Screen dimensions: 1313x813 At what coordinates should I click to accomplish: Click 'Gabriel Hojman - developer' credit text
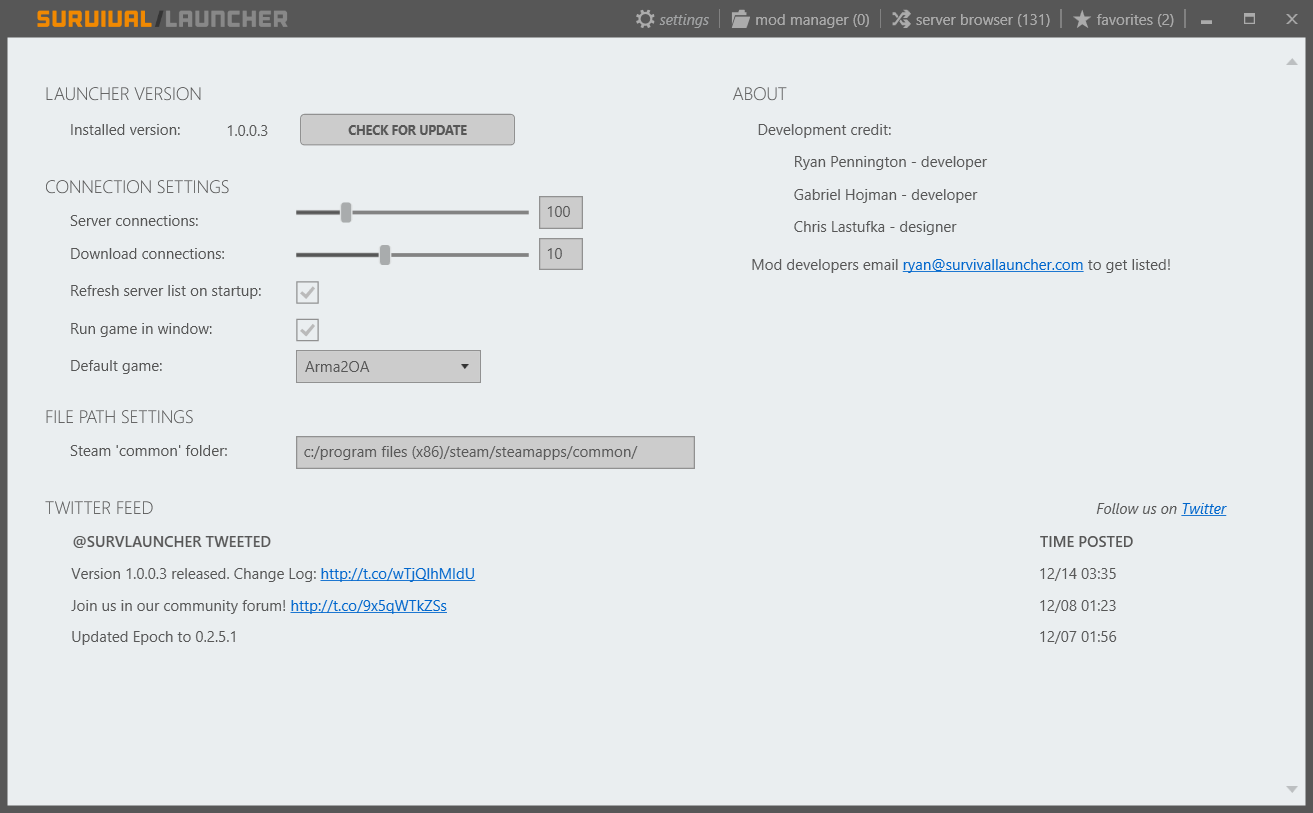coord(885,195)
